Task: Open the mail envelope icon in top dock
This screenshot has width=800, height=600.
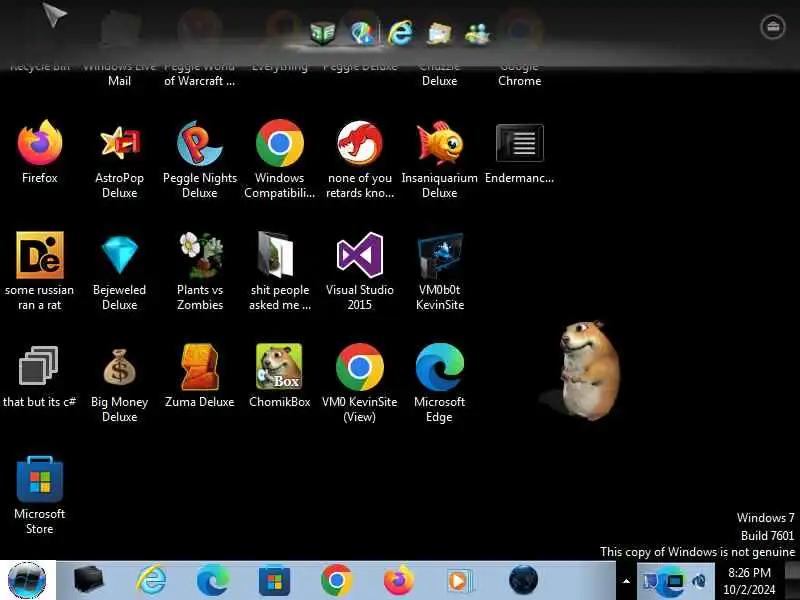Action: pos(439,34)
